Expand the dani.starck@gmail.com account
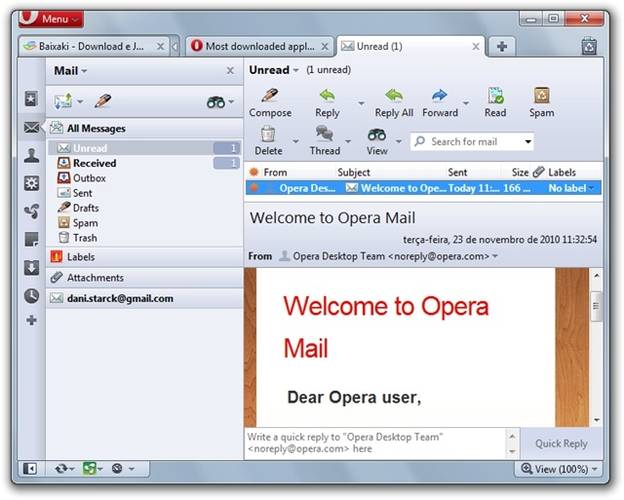This screenshot has width=624, height=500. (145, 298)
